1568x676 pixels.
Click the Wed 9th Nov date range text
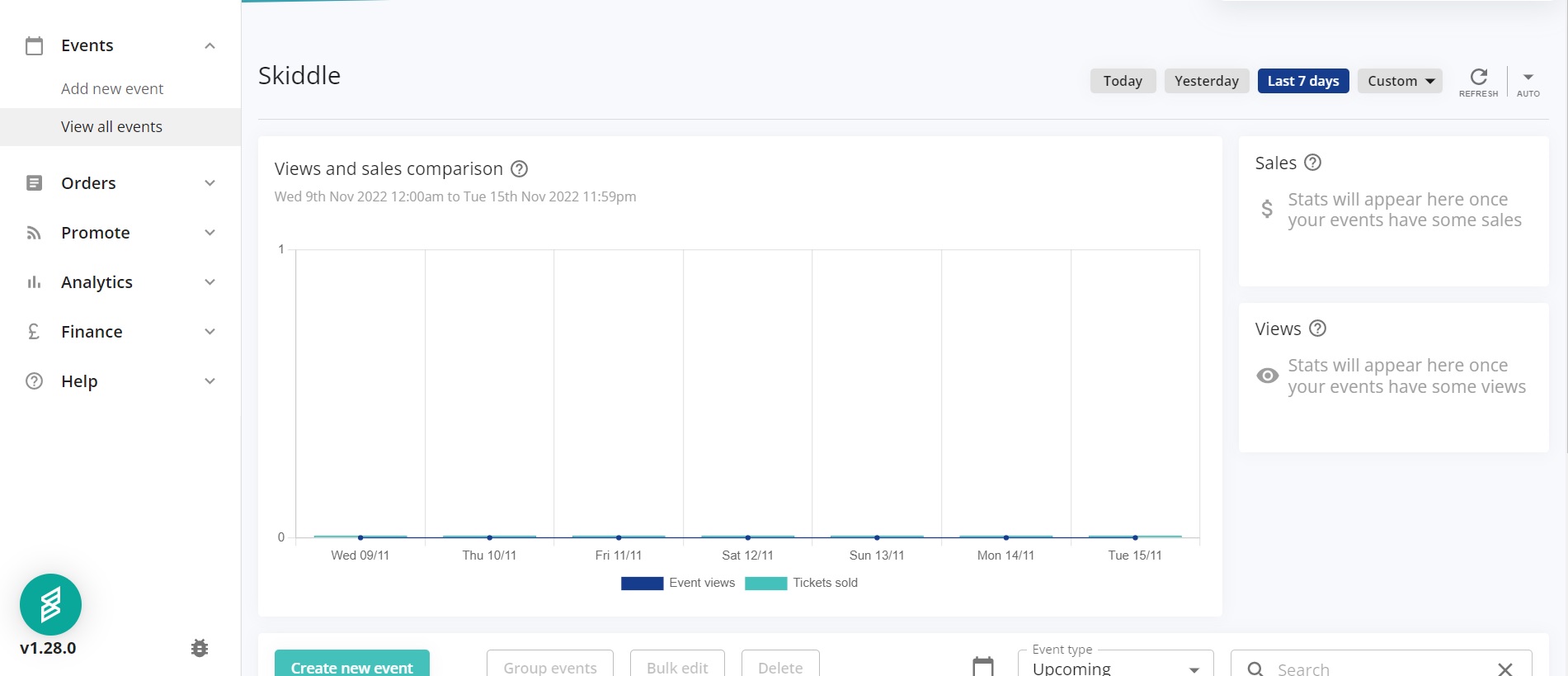click(x=455, y=196)
